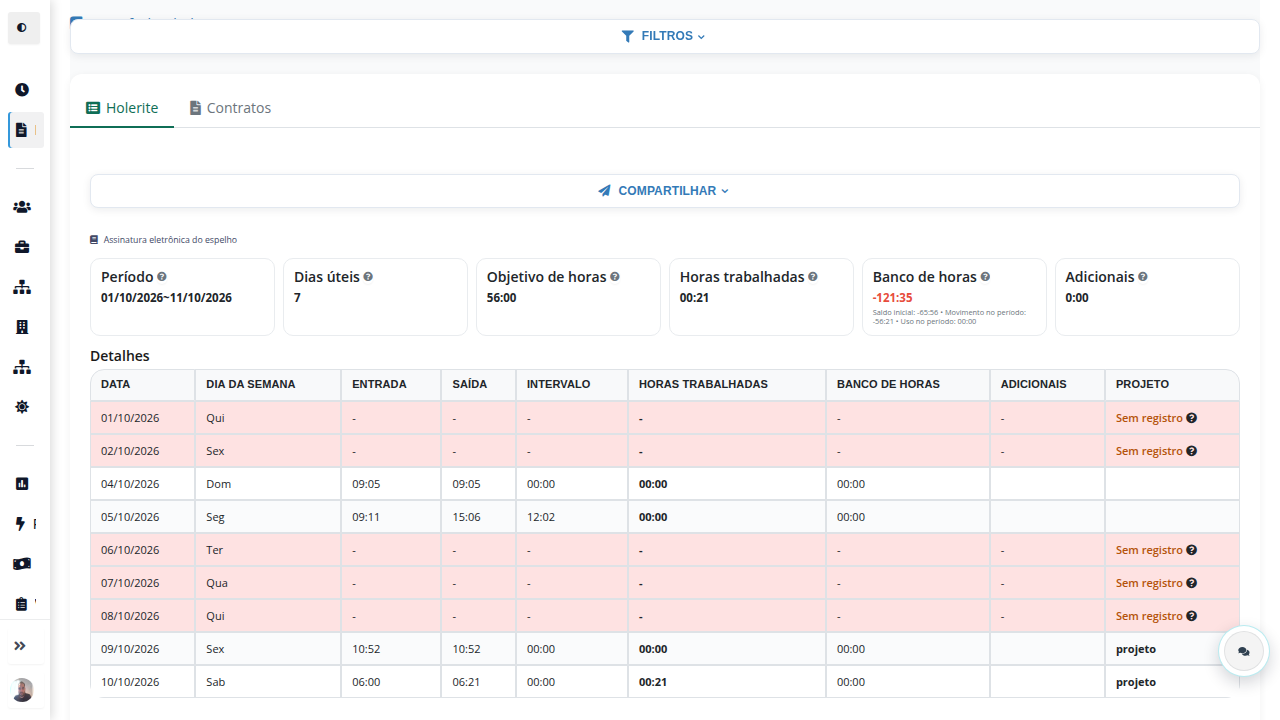
Task: Open the user profile avatar
Action: [22, 690]
